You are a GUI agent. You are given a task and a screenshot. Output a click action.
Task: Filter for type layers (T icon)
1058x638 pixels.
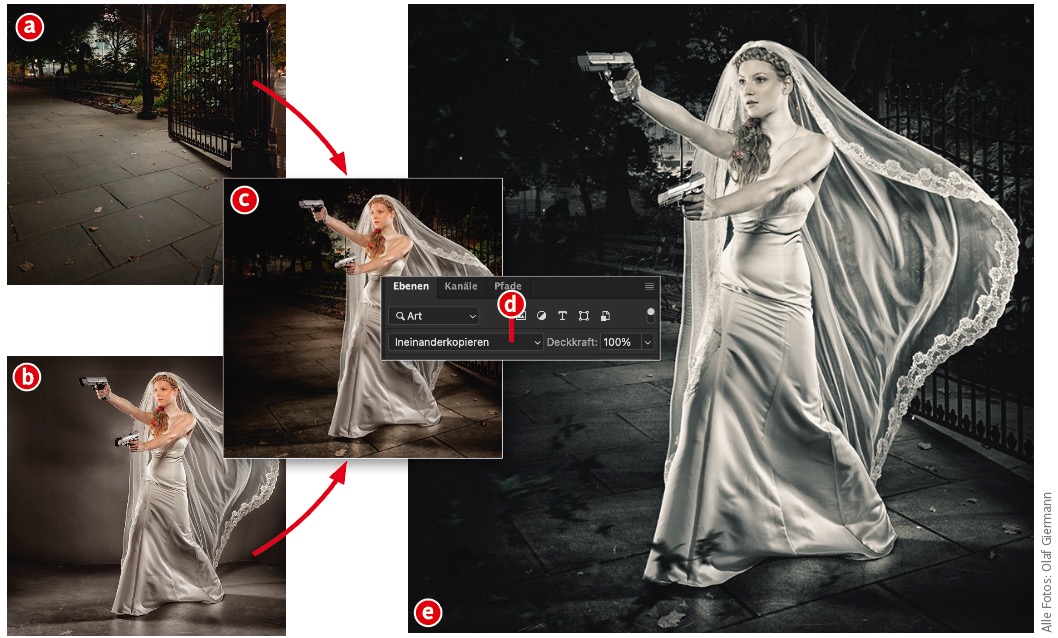(562, 316)
